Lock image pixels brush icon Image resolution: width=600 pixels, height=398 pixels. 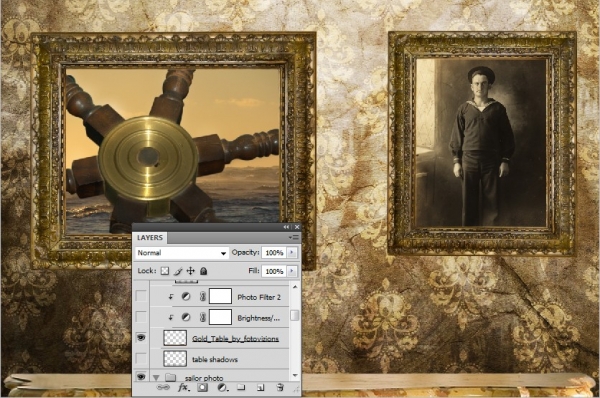pyautogui.click(x=178, y=271)
